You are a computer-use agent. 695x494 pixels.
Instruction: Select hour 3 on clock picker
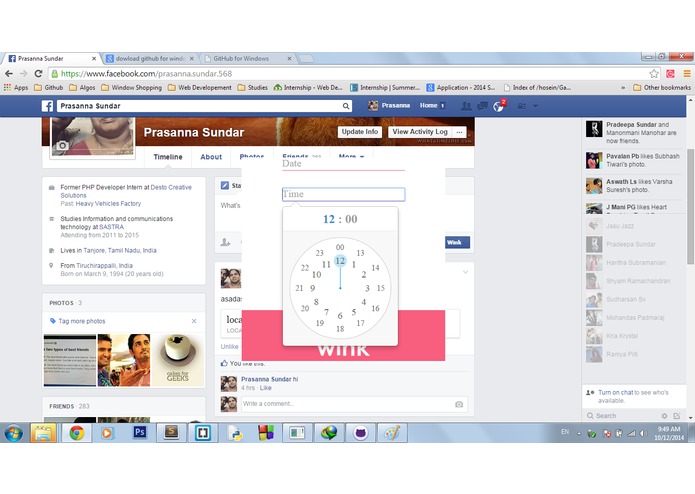coord(367,288)
